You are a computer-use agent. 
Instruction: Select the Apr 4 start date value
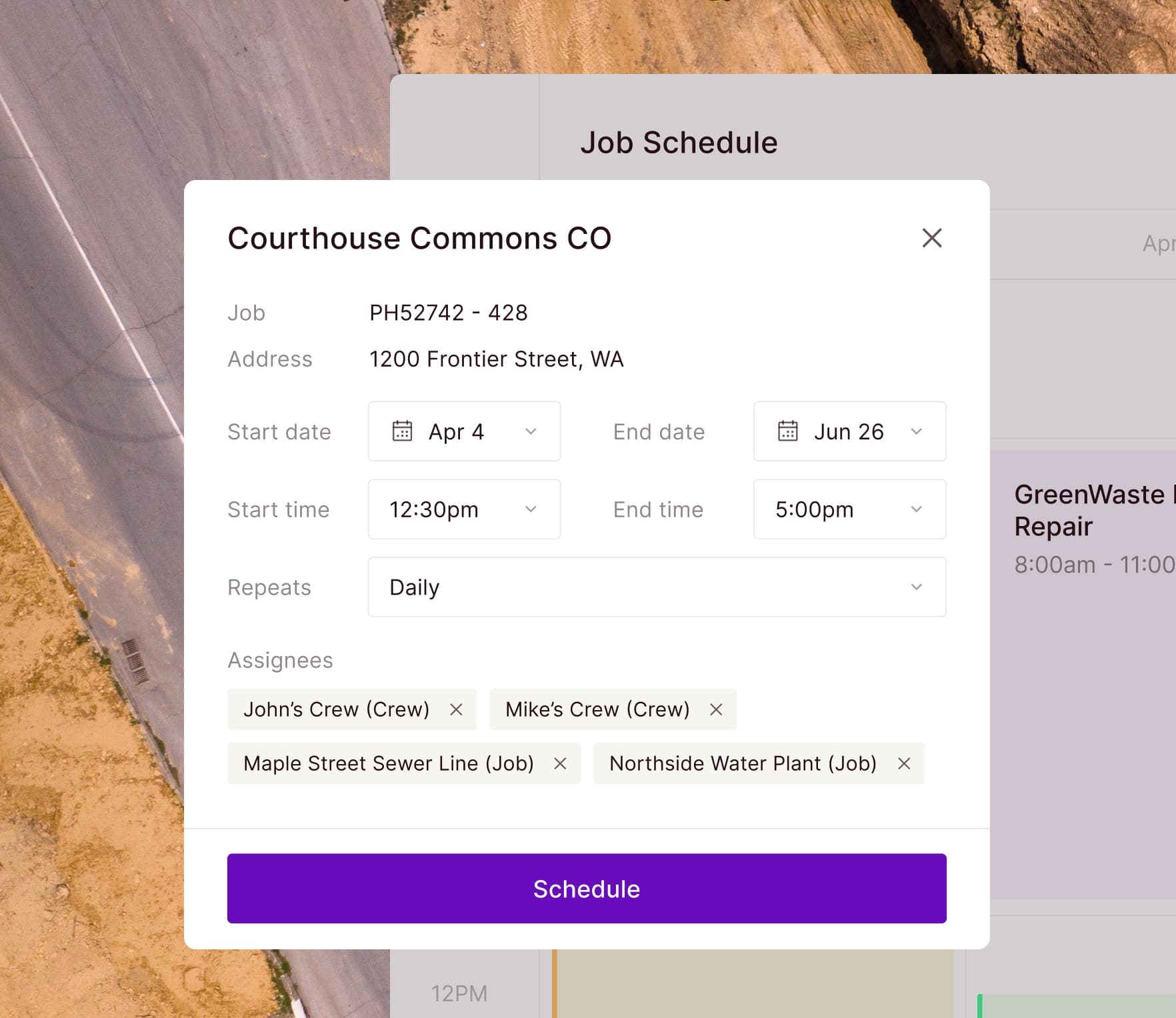tap(456, 432)
